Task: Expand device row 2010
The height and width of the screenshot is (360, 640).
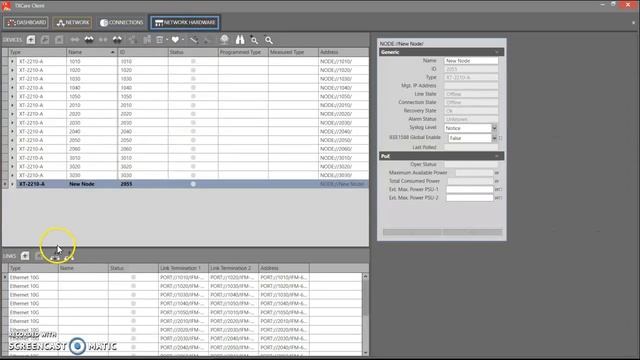Action: pos(12,105)
